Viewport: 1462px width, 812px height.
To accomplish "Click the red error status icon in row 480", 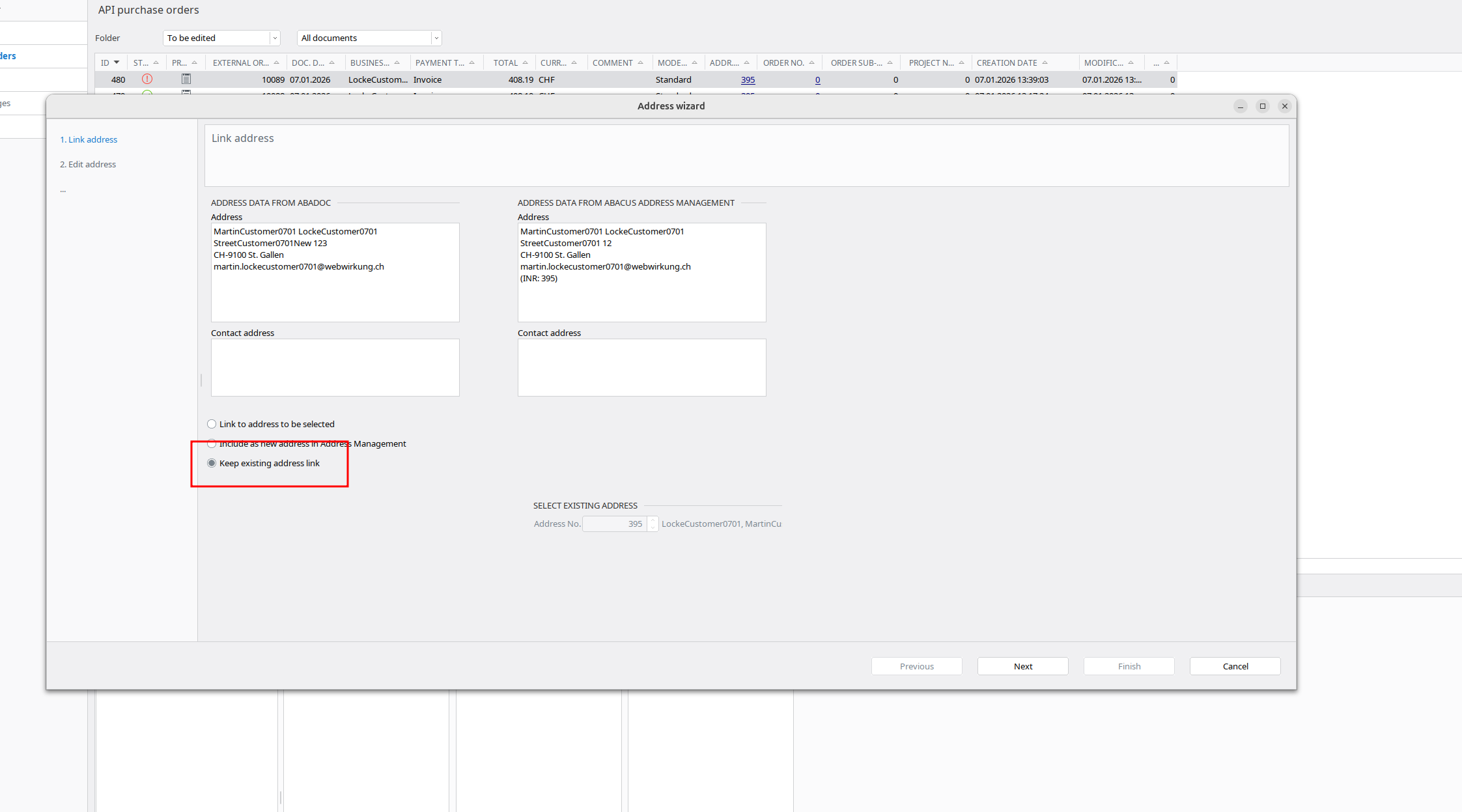I will 147,79.
